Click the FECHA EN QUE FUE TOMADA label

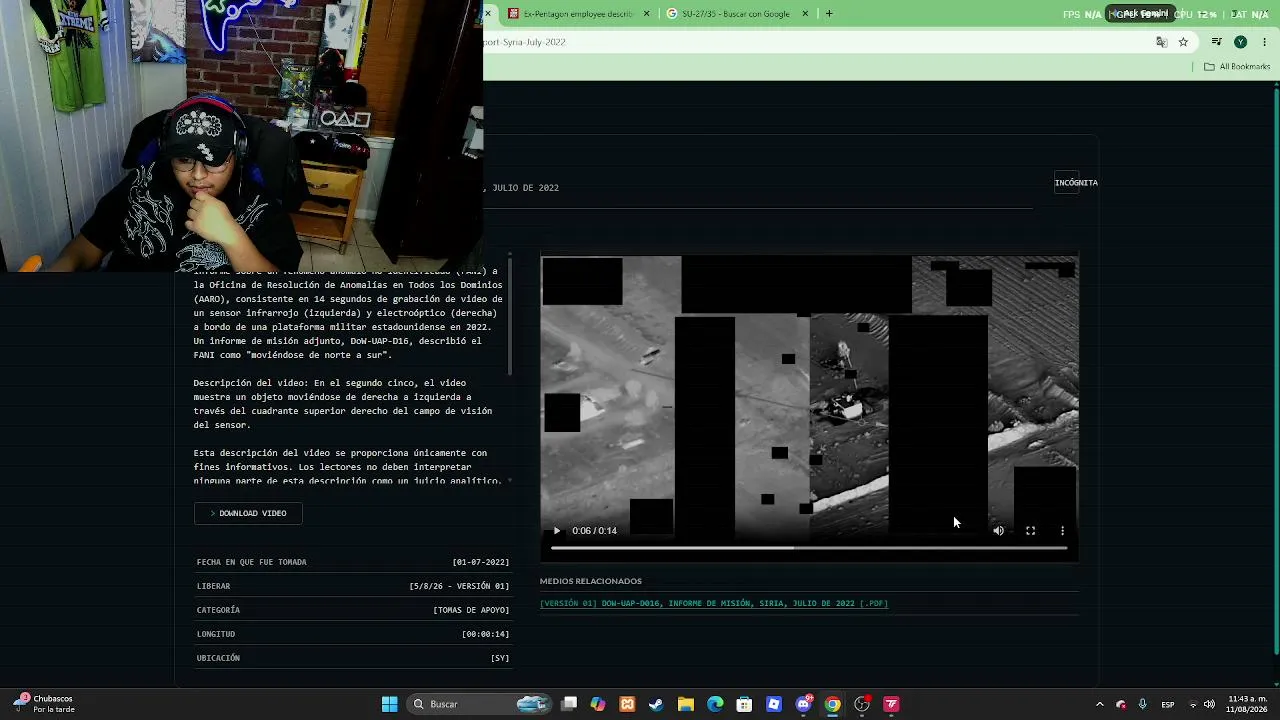coord(252,562)
